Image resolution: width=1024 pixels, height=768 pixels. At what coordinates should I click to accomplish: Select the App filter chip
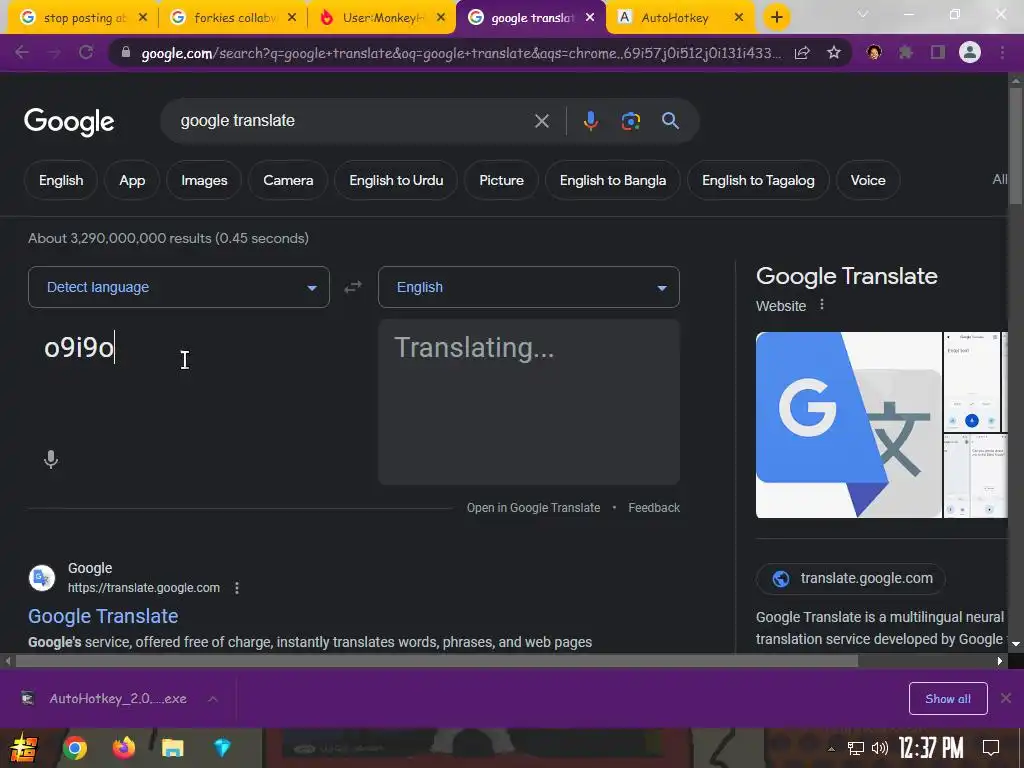tap(132, 180)
